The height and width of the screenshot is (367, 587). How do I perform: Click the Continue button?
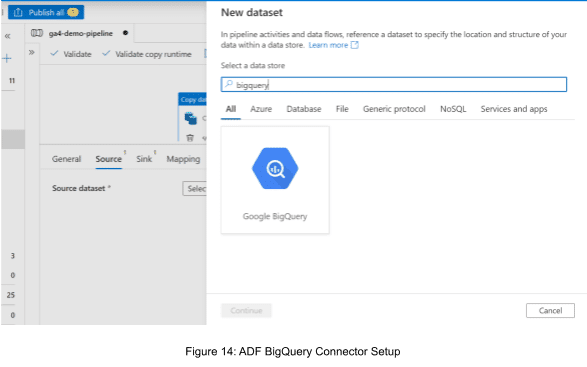(x=246, y=310)
